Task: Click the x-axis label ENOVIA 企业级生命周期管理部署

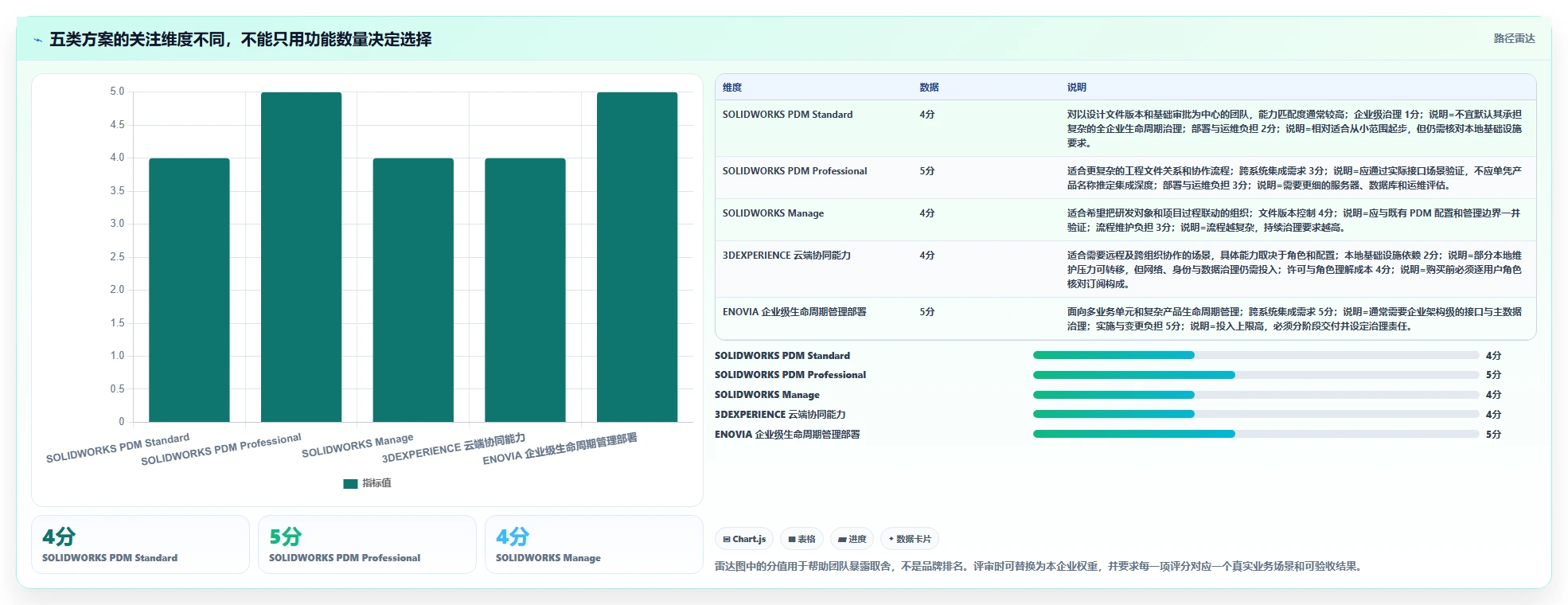Action: click(x=560, y=449)
